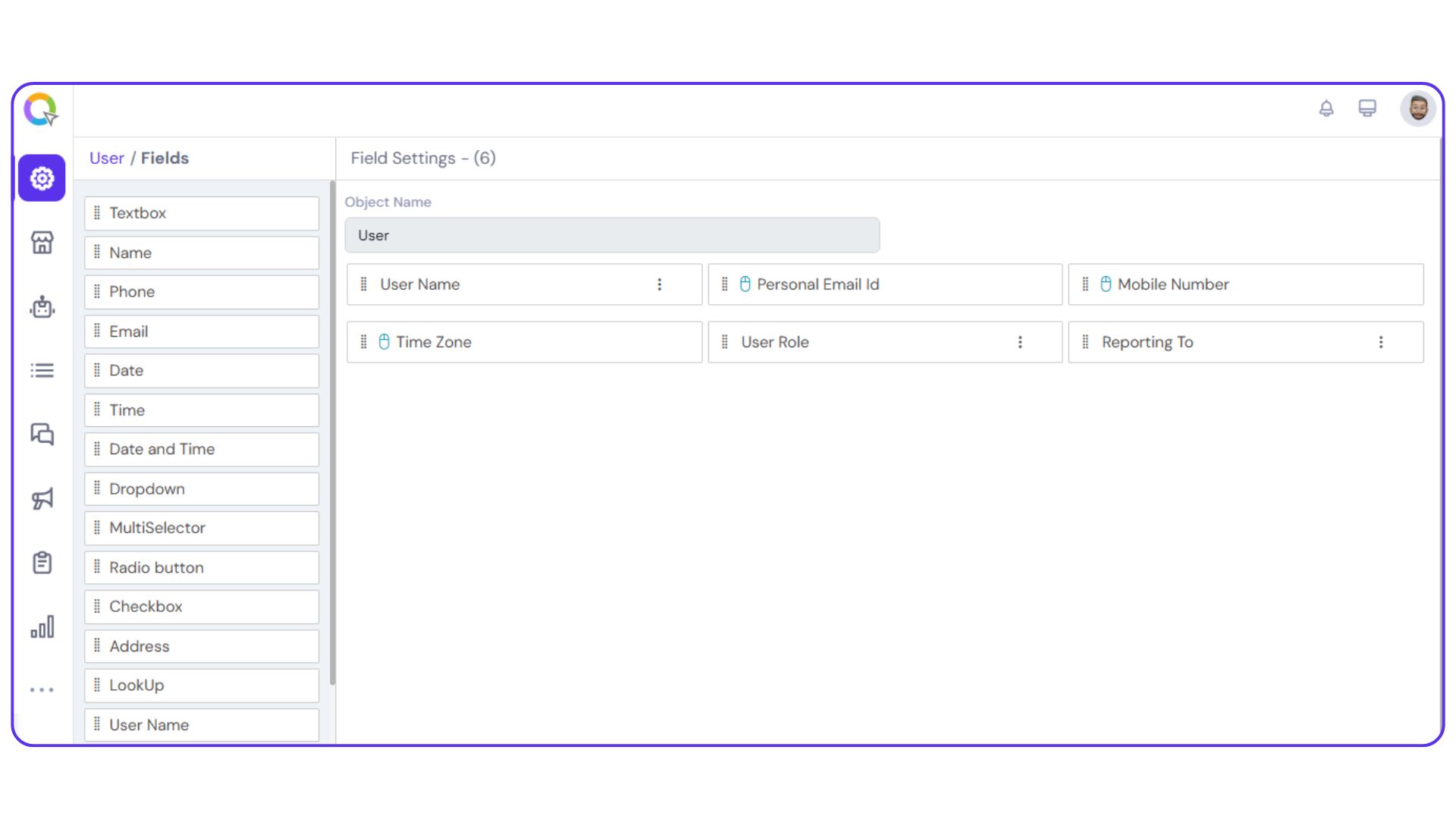Click the field list vertical scrollbar
This screenshot has height=819, width=1456.
[x=332, y=432]
